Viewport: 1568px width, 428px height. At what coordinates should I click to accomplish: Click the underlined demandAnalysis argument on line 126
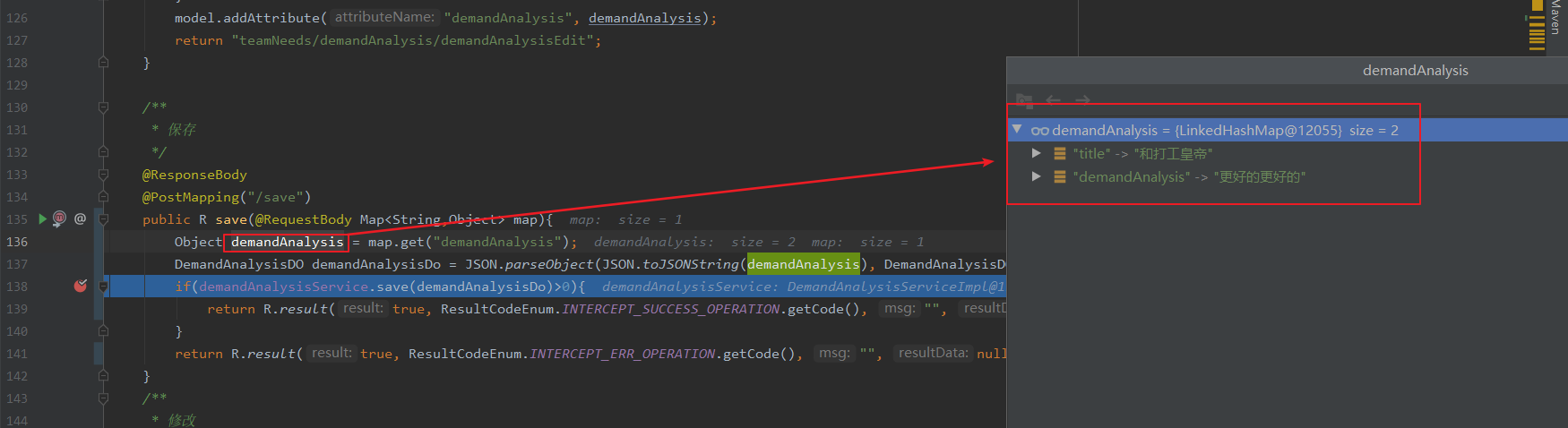(x=644, y=18)
